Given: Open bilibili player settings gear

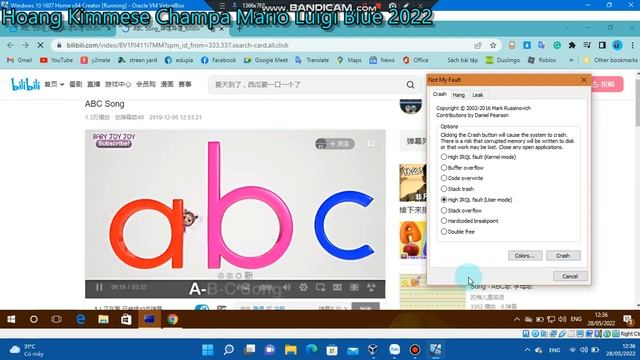Looking at the screenshot, I should click(x=303, y=287).
